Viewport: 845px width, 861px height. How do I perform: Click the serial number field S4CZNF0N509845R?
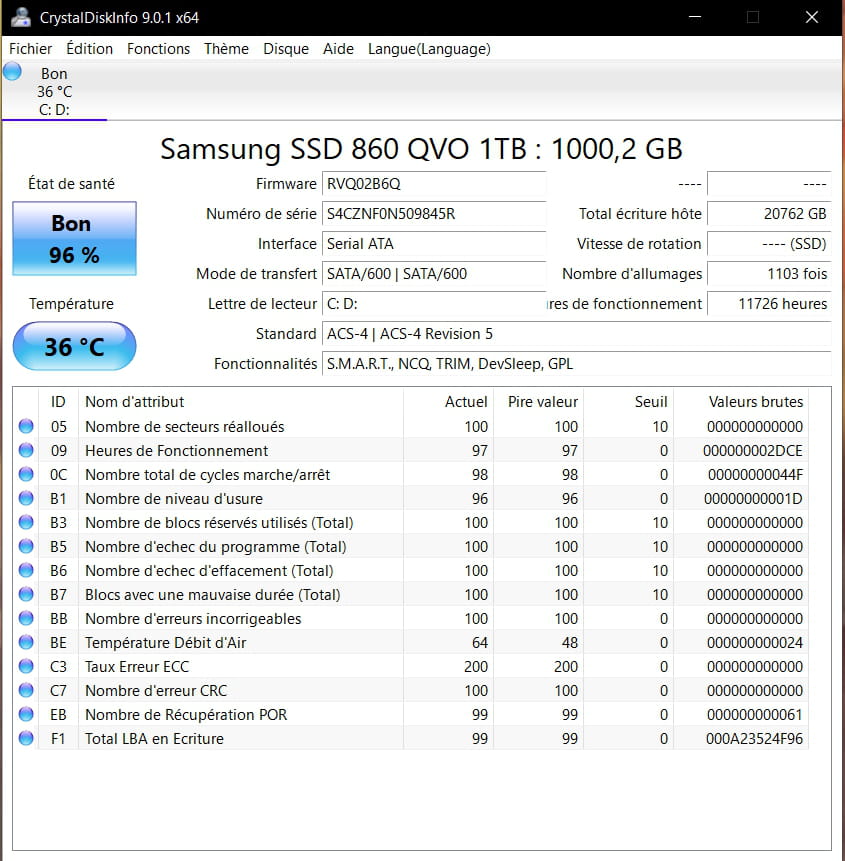(434, 214)
